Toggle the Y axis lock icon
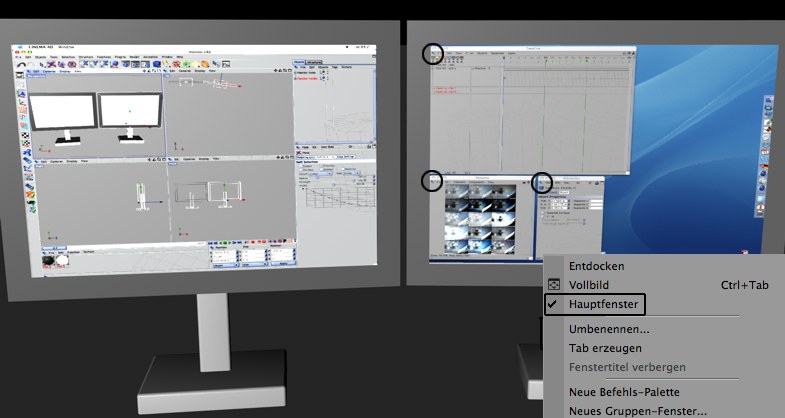The height and width of the screenshot is (418, 785). 95,64
